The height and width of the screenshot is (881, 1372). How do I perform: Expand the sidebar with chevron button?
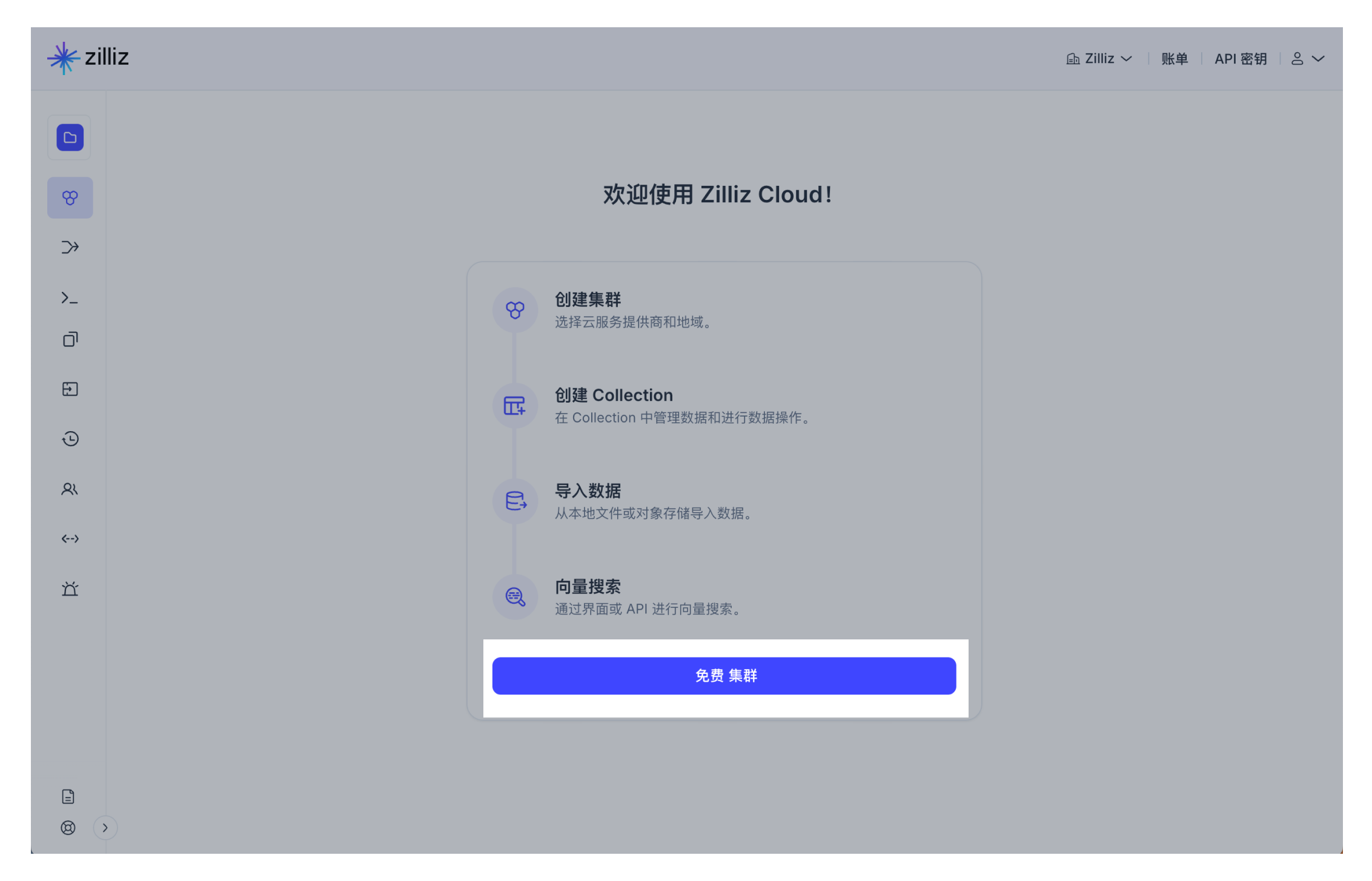click(105, 828)
